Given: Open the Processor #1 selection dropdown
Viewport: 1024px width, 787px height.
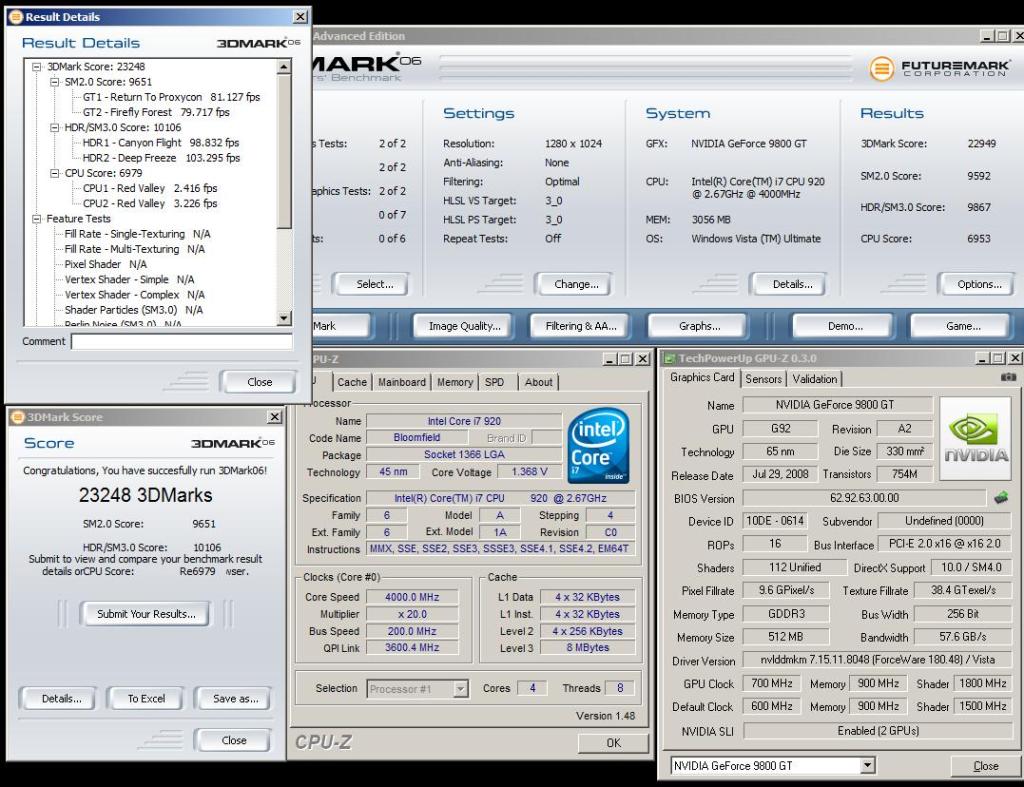Looking at the screenshot, I should pos(460,688).
